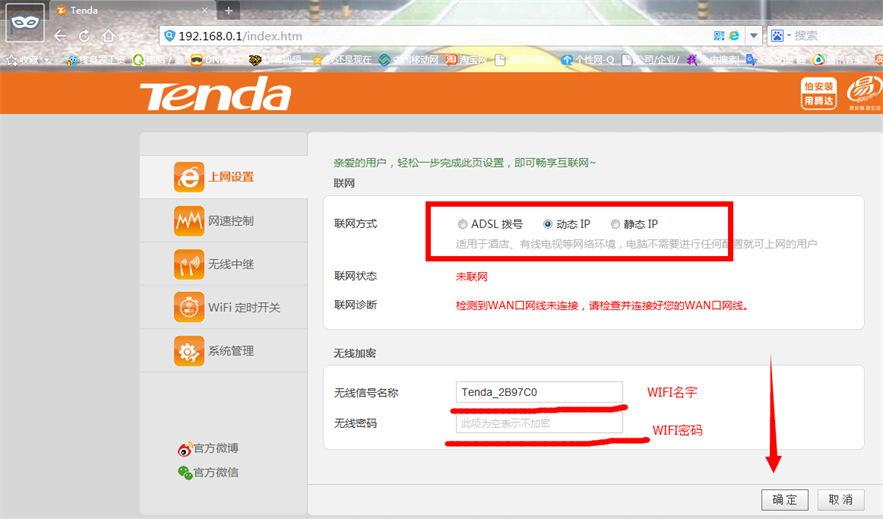The image size is (883, 519).
Task: Click the Weibo icon beside 官方微博
Action: tap(185, 449)
